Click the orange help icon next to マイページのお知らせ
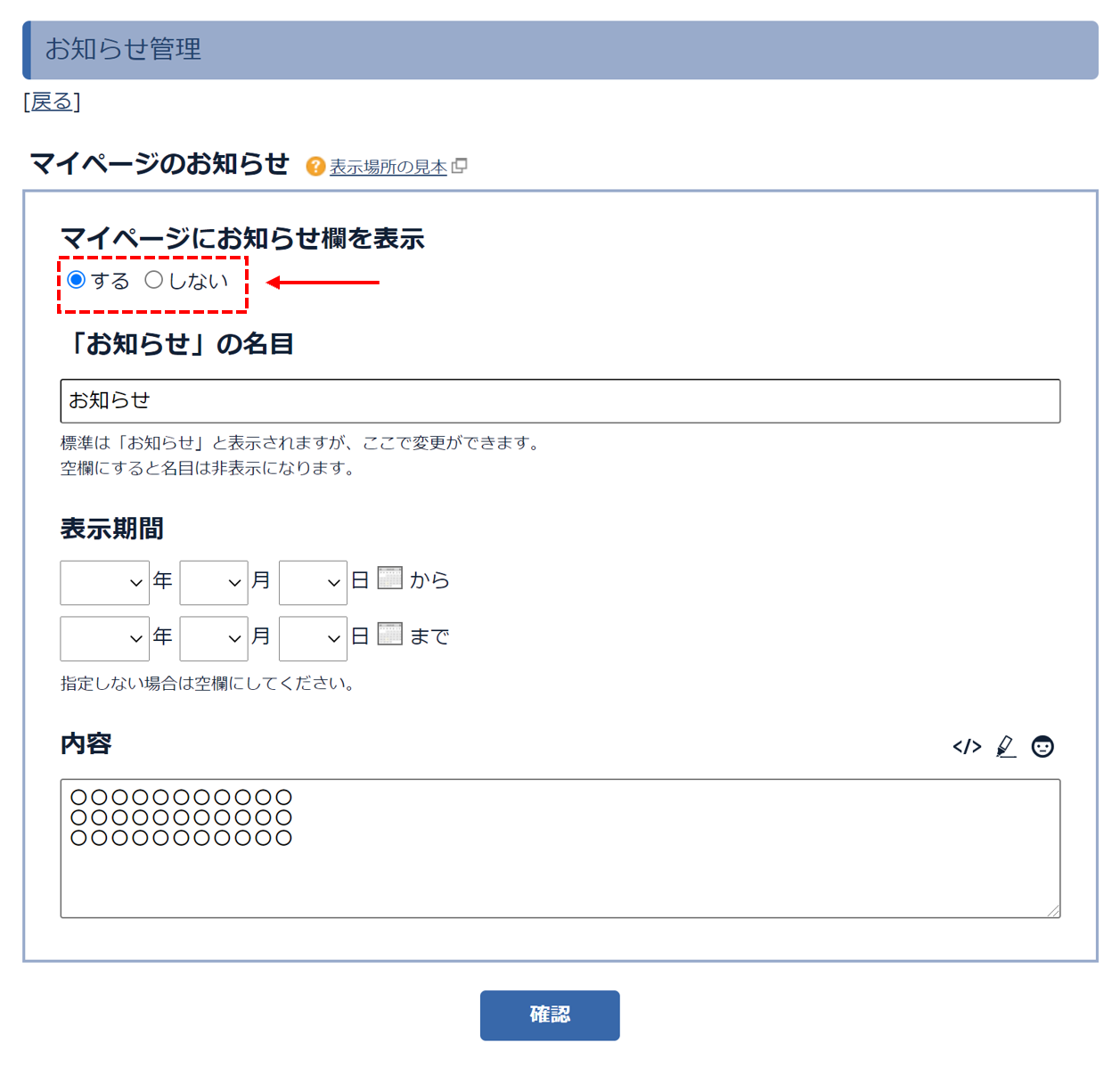1120x1067 pixels. tap(315, 166)
